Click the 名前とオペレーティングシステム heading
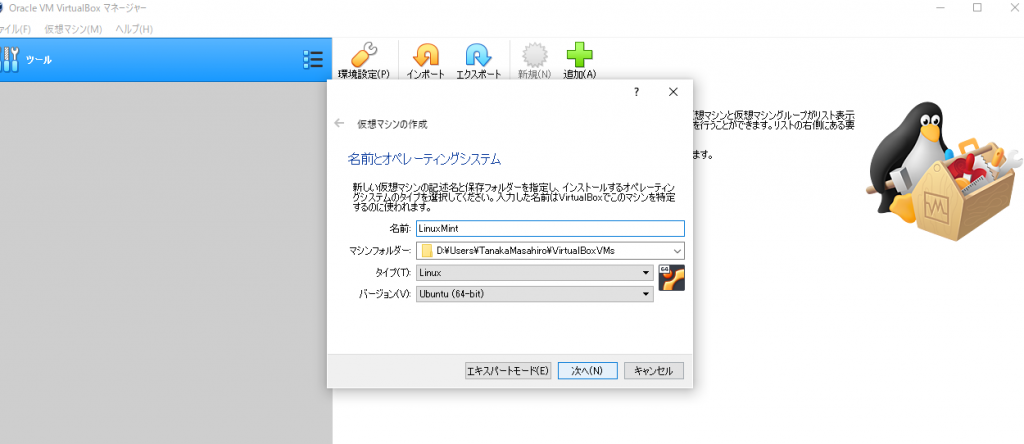Viewport: 1024px width, 444px height. [x=424, y=158]
